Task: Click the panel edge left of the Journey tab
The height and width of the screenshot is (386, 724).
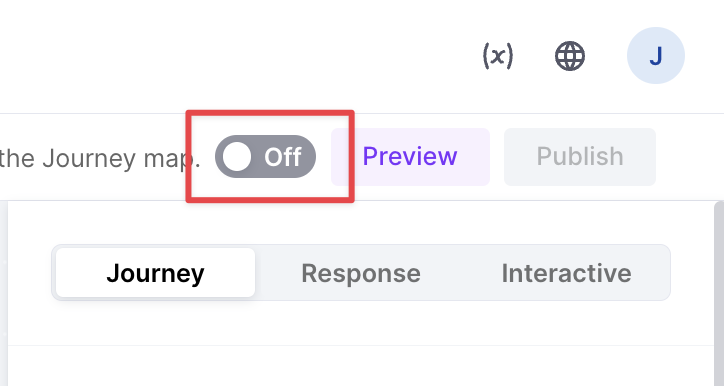Action: (4, 294)
